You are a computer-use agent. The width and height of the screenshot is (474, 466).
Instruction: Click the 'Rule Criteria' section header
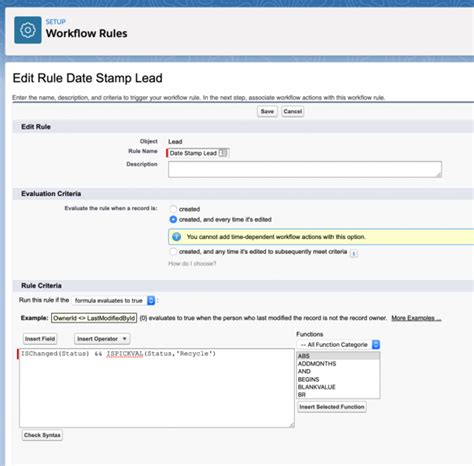click(41, 286)
